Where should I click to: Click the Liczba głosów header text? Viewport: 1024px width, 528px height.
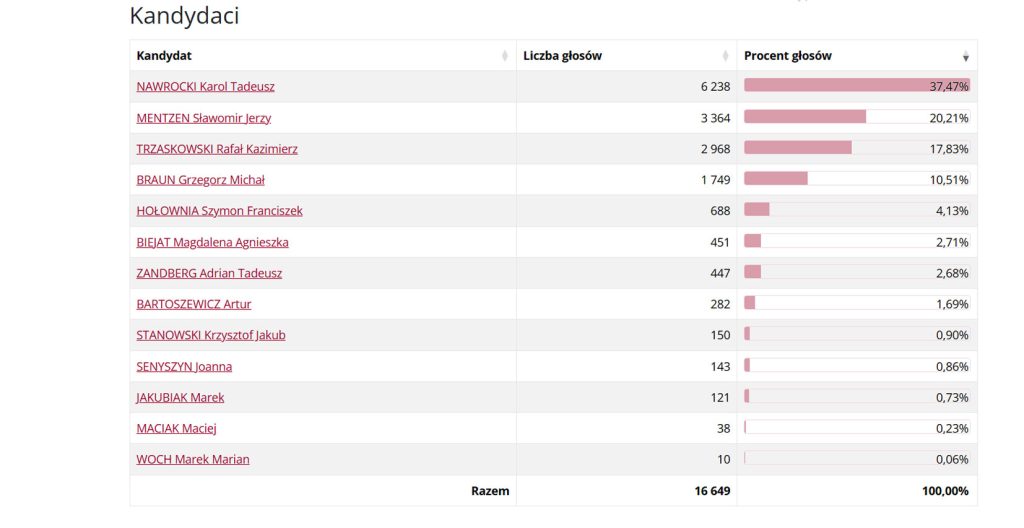[x=562, y=56]
